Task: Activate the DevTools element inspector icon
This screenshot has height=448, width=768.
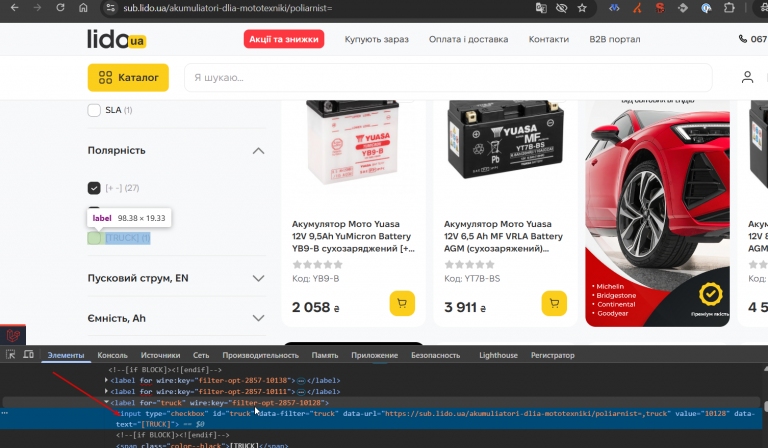Action: 10,354
